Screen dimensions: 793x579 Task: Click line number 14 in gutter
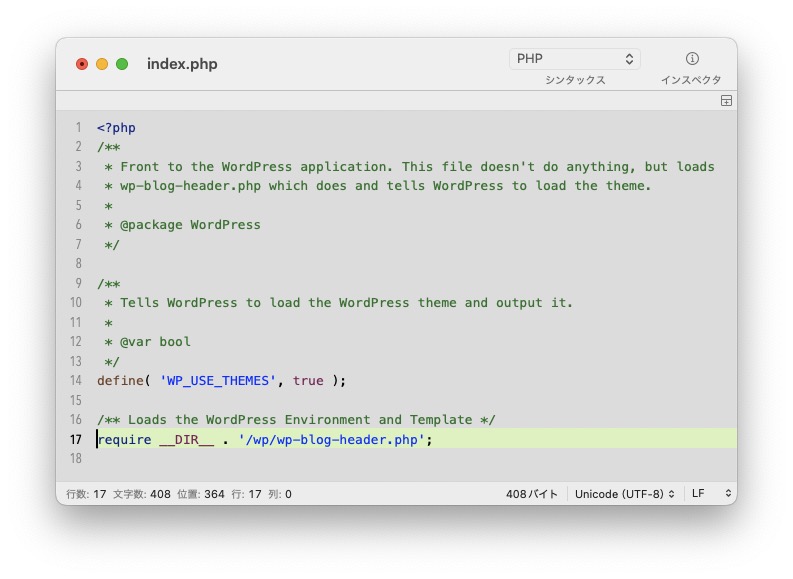click(76, 380)
